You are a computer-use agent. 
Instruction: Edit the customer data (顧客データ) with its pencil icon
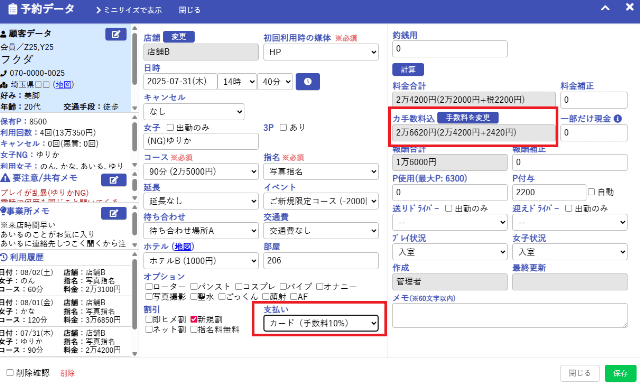[116, 34]
